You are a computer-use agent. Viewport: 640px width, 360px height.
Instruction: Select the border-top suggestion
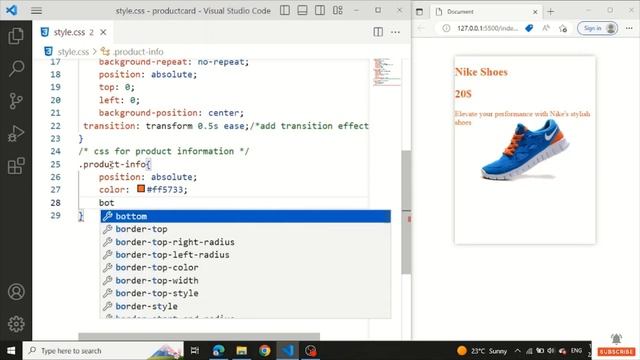[x=246, y=229]
